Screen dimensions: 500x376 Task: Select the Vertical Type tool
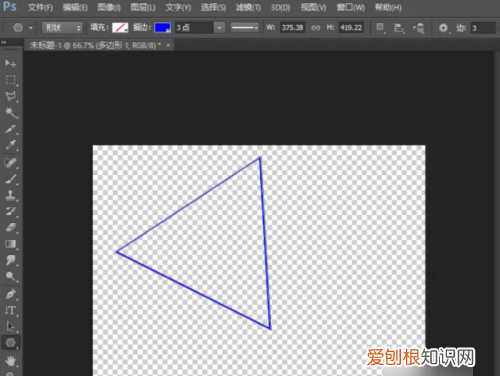[10, 310]
